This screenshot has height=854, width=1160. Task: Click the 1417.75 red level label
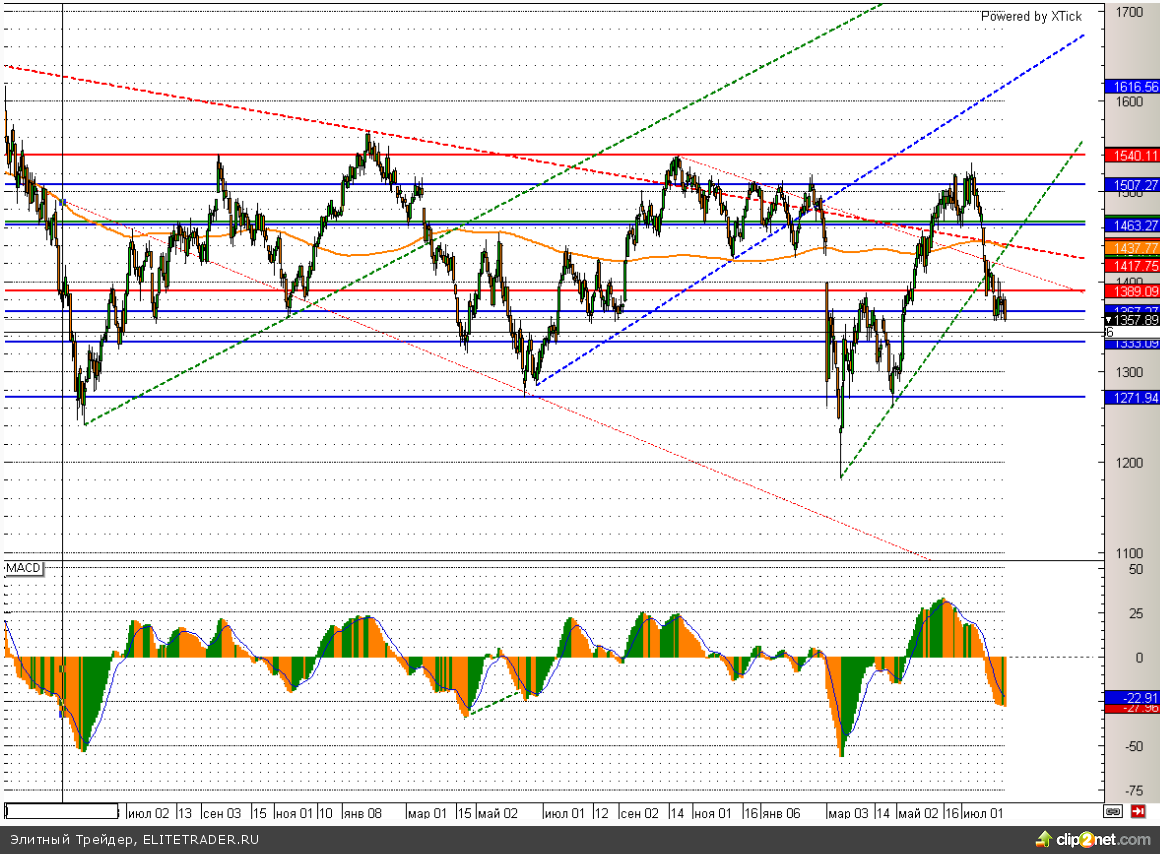(1132, 265)
